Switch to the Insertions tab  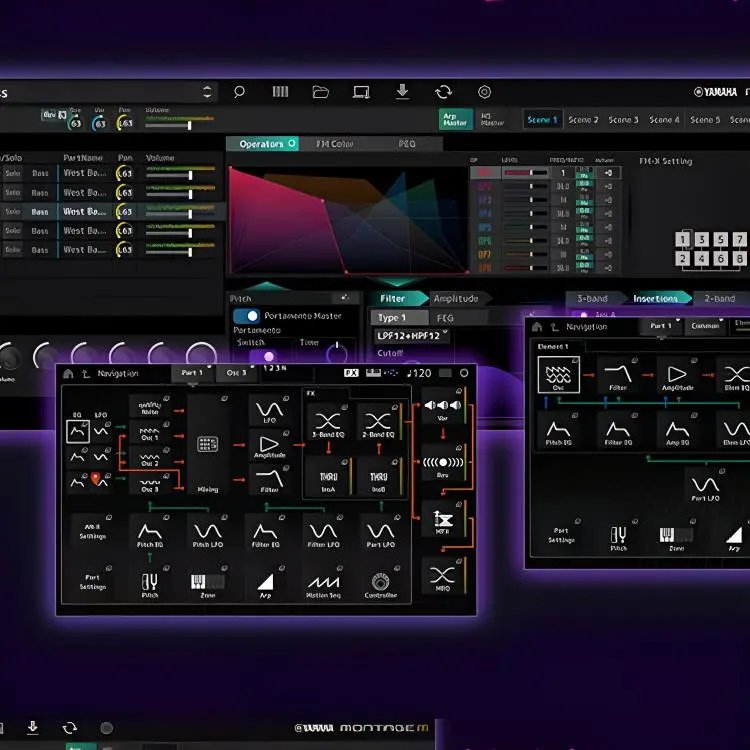[656, 298]
